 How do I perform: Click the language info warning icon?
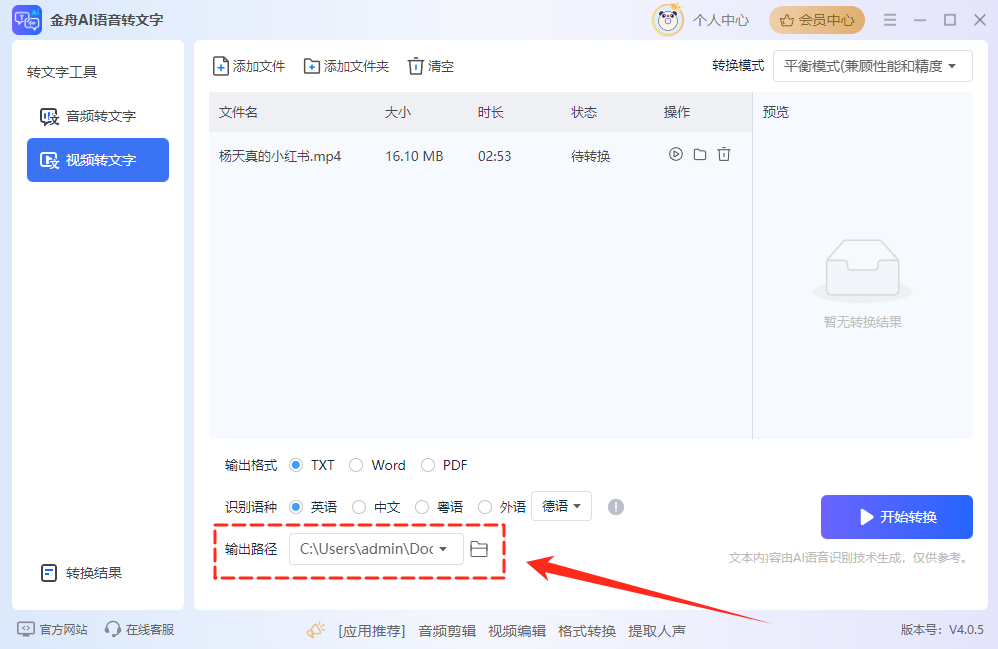pyautogui.click(x=616, y=507)
